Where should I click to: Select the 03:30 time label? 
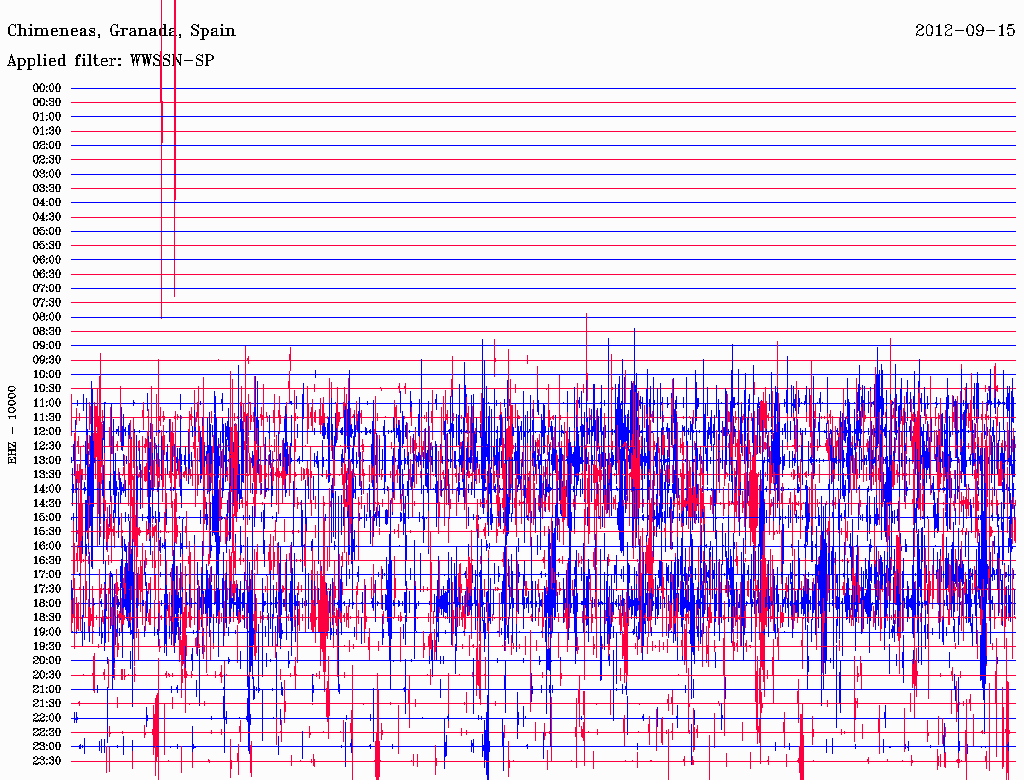pyautogui.click(x=47, y=188)
